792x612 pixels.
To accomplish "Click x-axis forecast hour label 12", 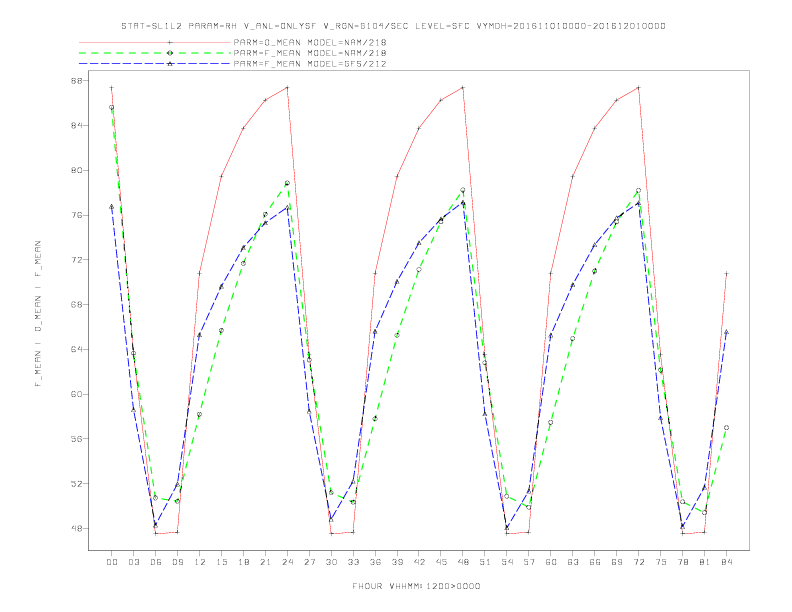I will pyautogui.click(x=200, y=562).
